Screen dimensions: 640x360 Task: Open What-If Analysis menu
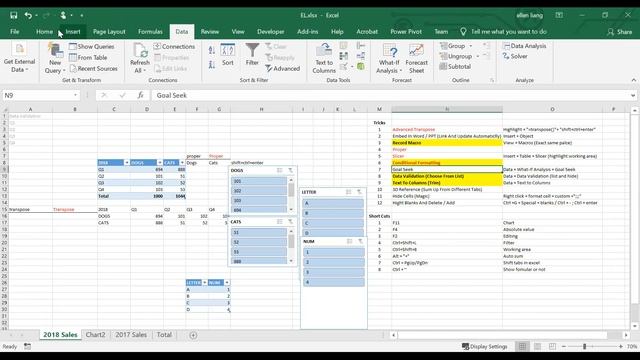[x=389, y=58]
